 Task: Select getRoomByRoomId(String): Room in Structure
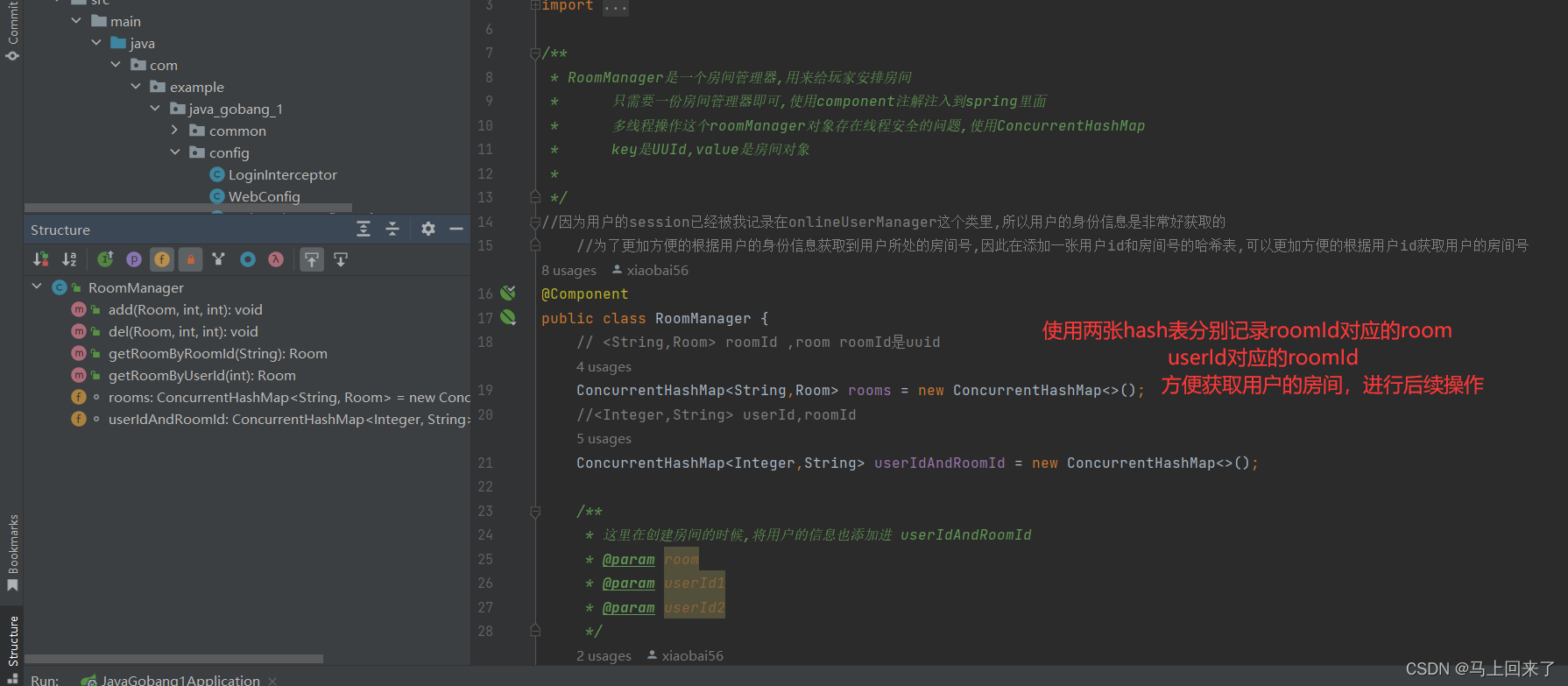217,353
